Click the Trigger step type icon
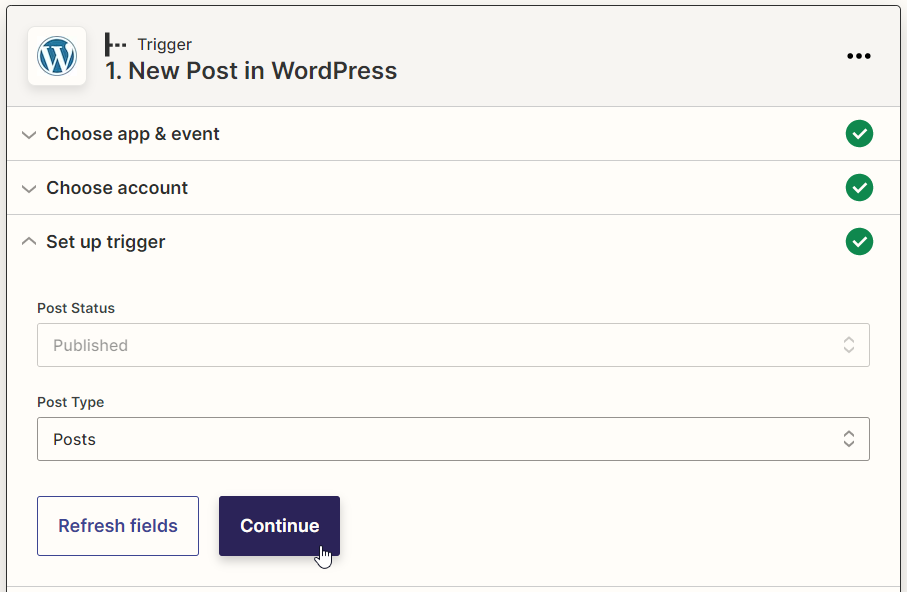This screenshot has width=907, height=592. coord(115,45)
